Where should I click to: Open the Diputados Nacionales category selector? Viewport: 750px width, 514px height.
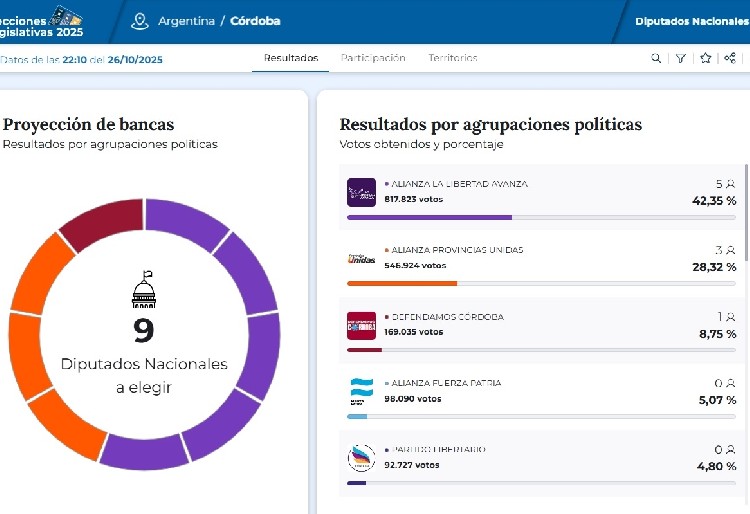(x=691, y=21)
